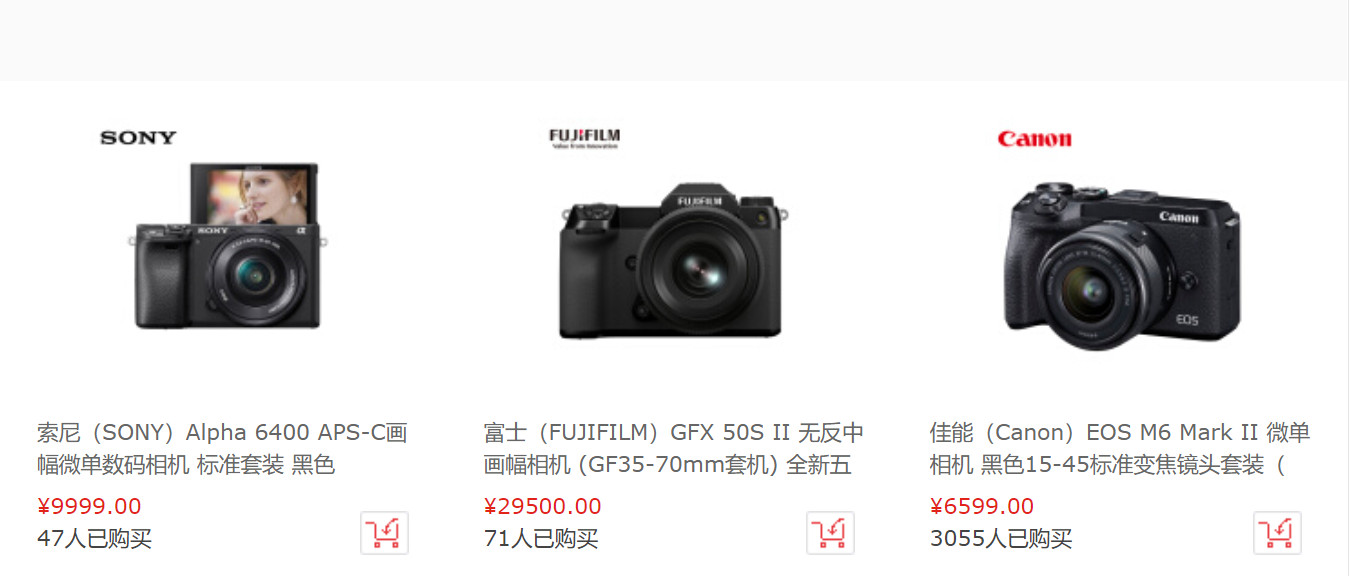Click the 47人已购买 purchase count
Viewport: 1351px width, 576px height.
95,539
